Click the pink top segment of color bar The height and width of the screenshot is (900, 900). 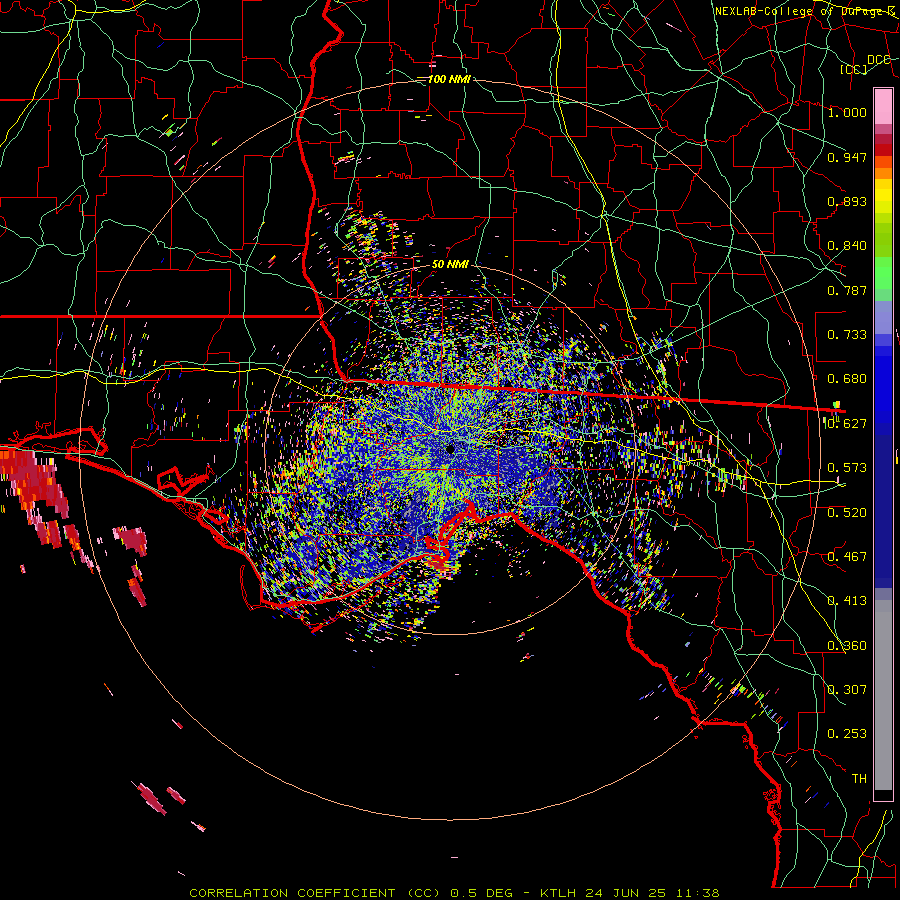(883, 107)
